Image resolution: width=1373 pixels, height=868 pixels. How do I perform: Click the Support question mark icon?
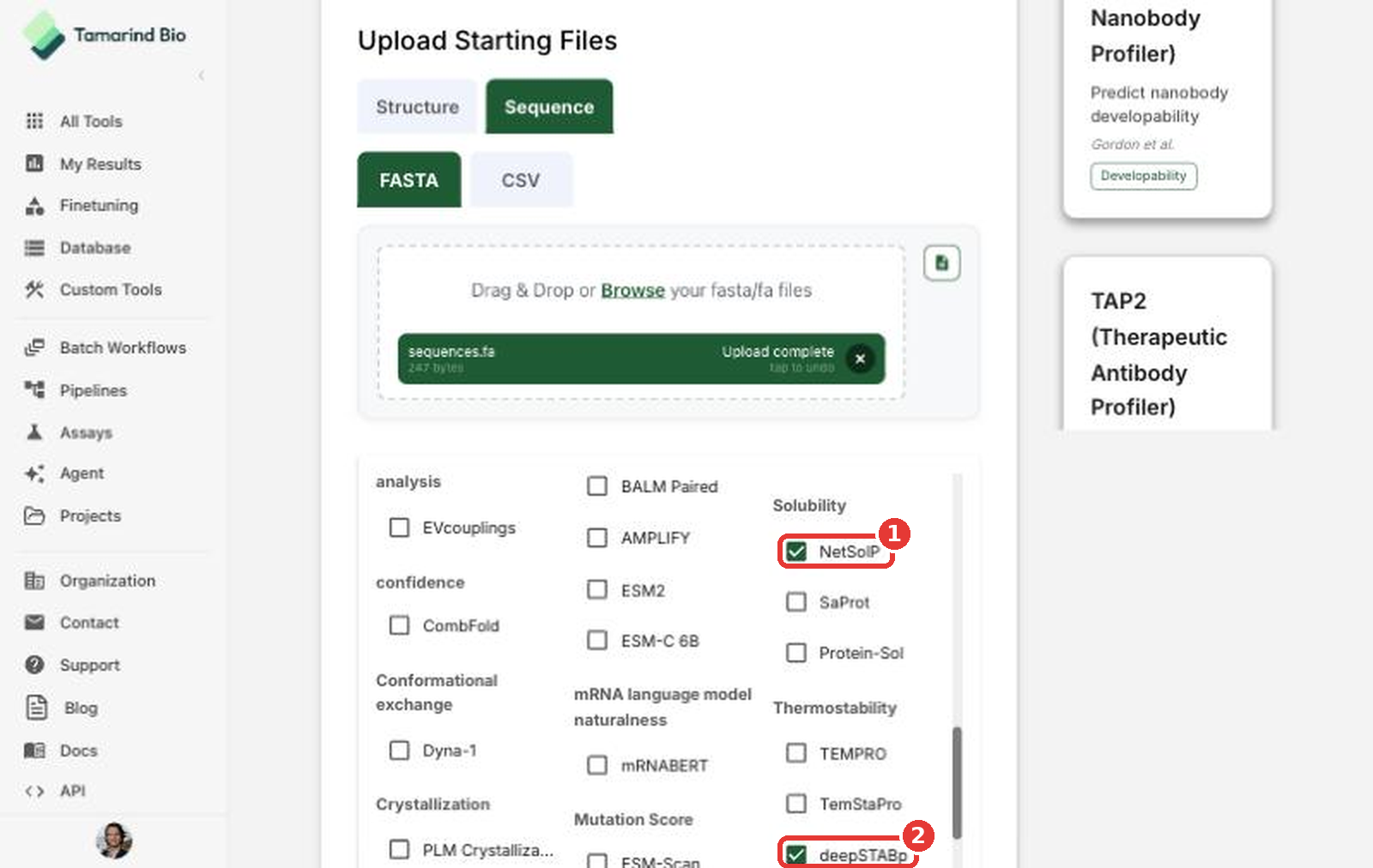pyautogui.click(x=34, y=665)
